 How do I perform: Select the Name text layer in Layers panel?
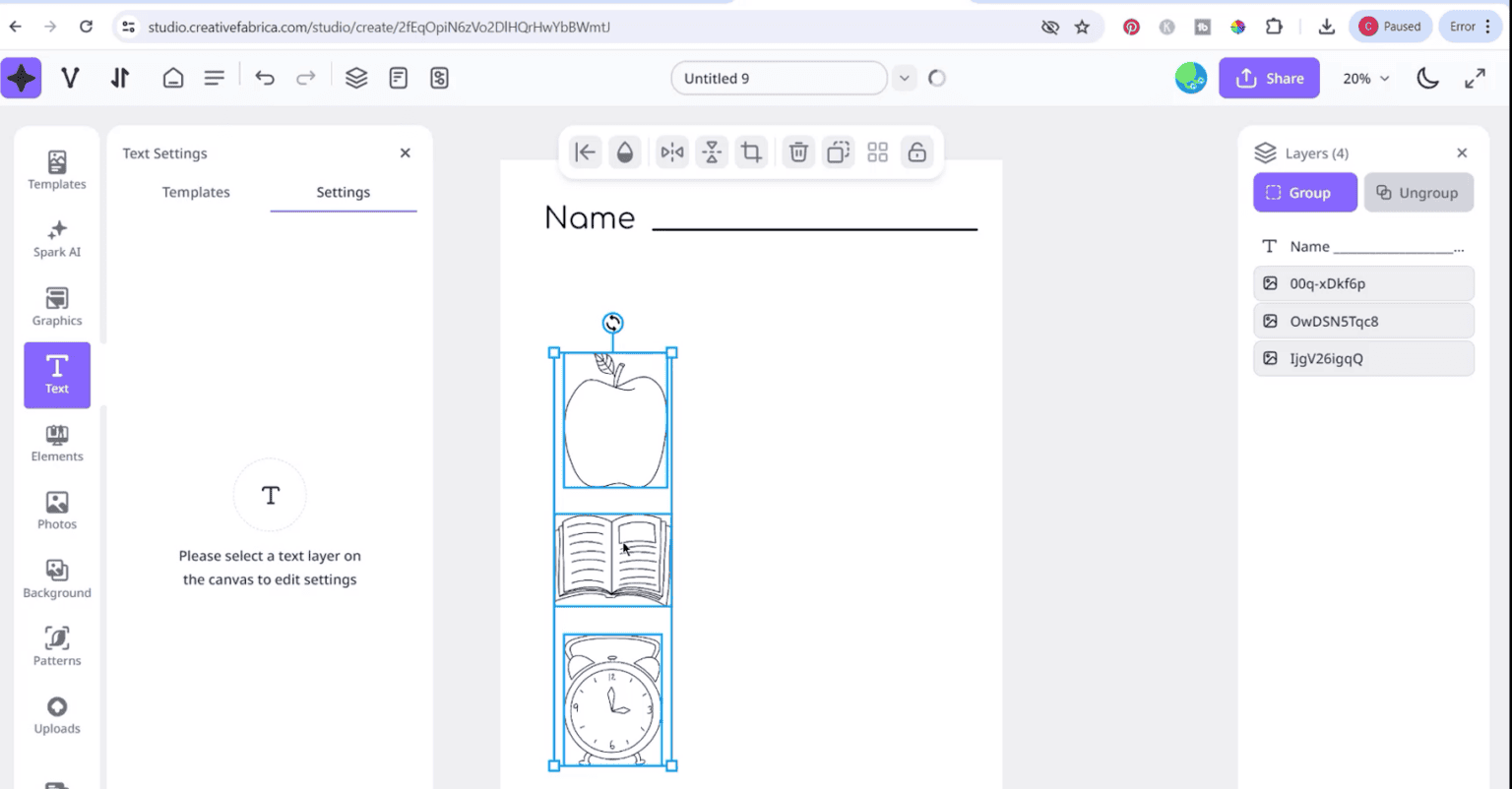pyautogui.click(x=1363, y=246)
